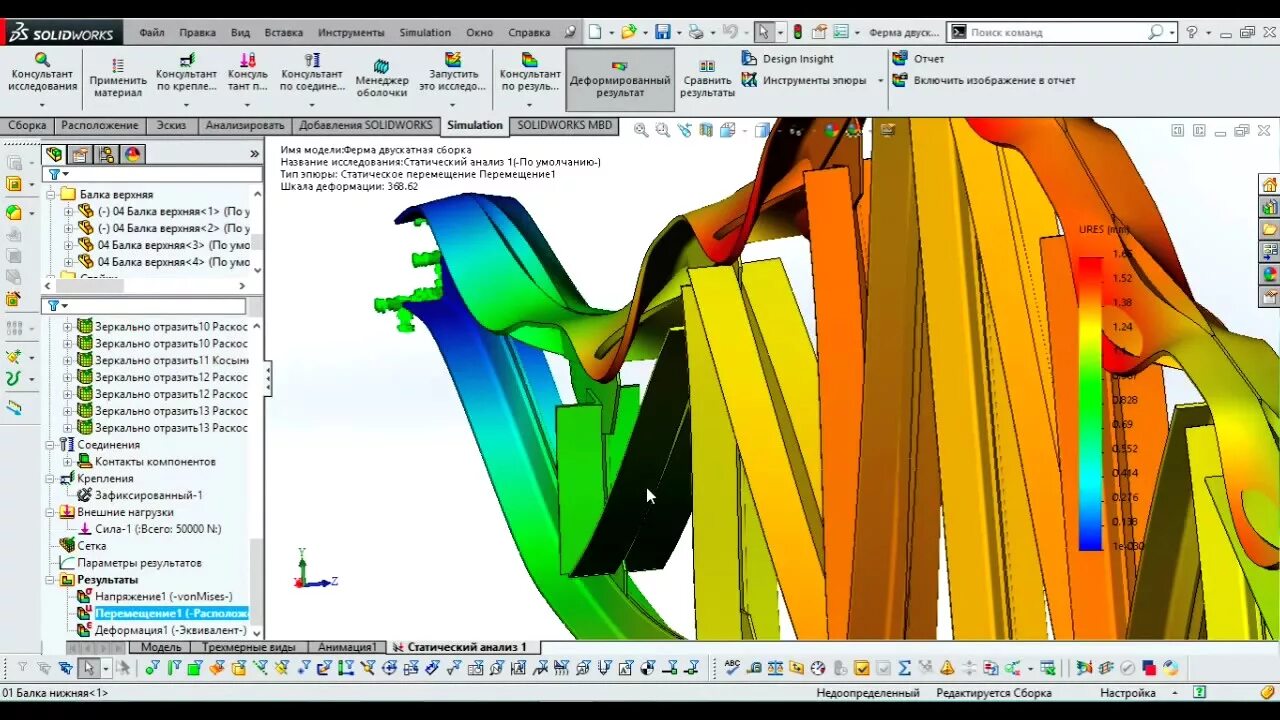Click Include Image in Report

coord(984,80)
